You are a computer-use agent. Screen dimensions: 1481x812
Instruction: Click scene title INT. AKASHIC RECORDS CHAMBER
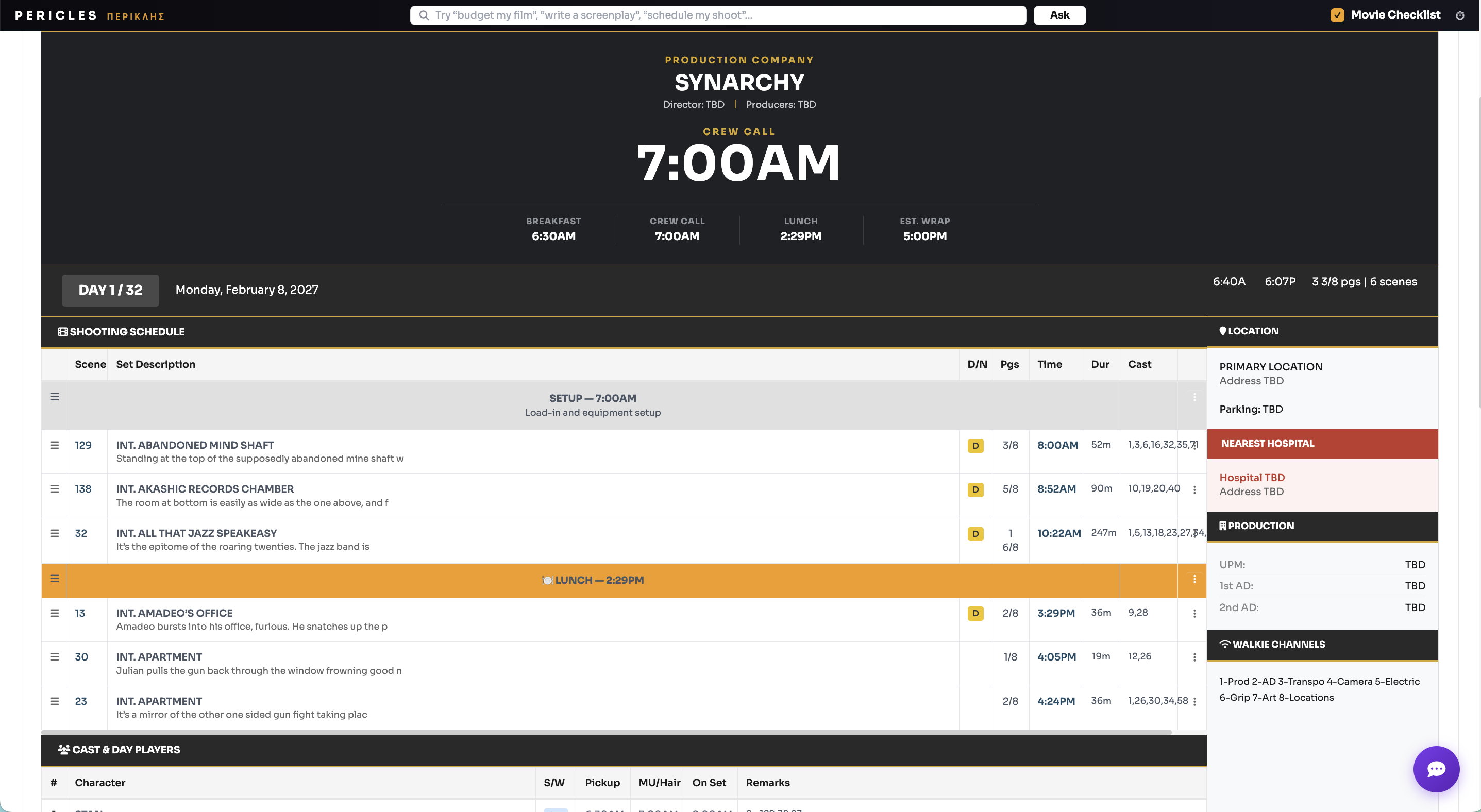pos(205,489)
